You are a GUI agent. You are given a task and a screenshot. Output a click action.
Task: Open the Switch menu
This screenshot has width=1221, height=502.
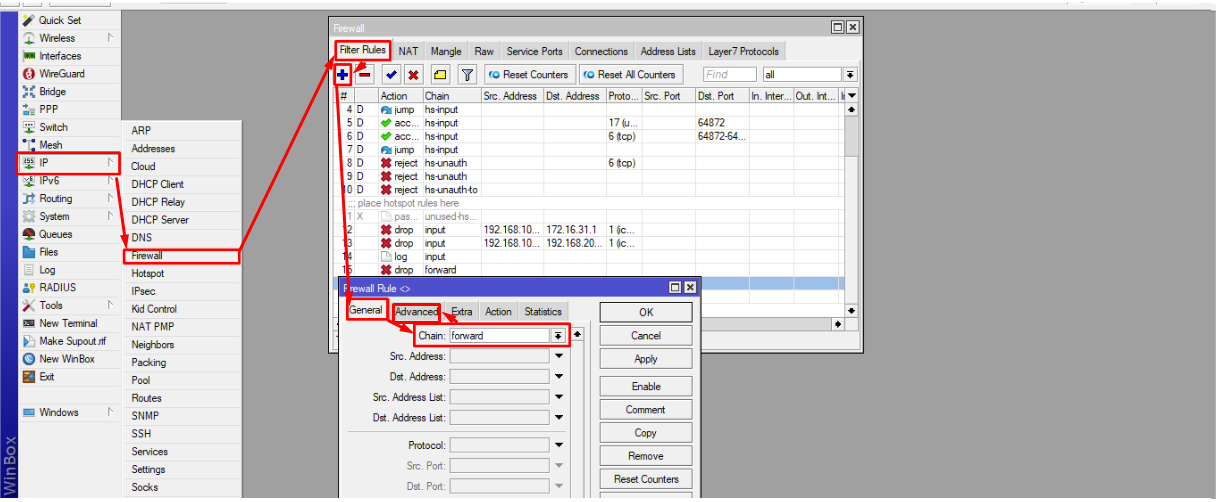tap(54, 127)
